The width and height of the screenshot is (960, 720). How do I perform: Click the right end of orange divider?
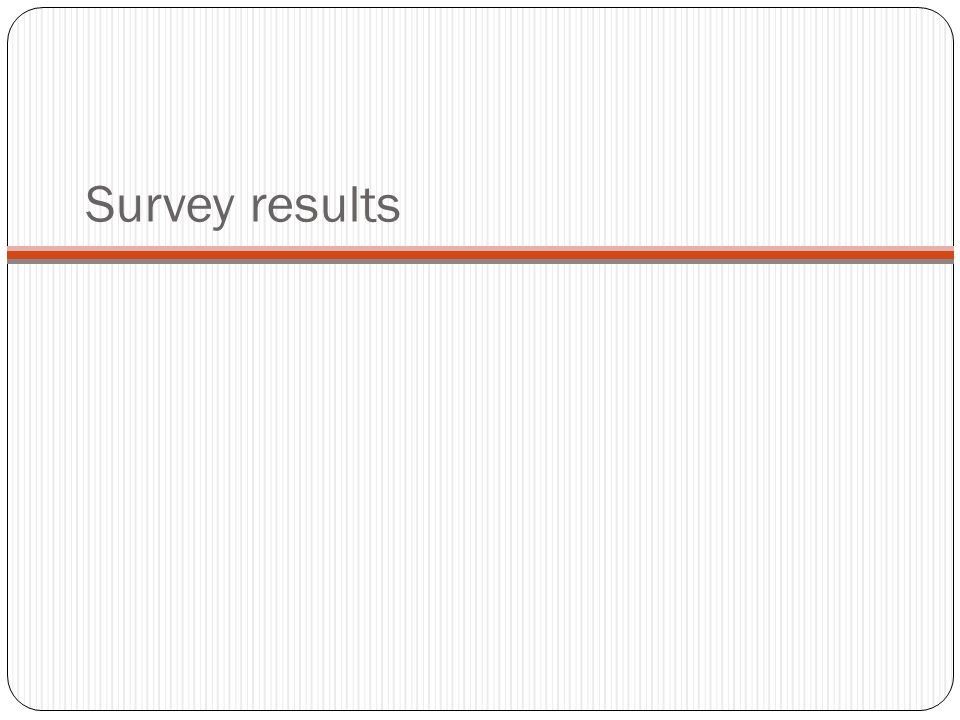947,255
